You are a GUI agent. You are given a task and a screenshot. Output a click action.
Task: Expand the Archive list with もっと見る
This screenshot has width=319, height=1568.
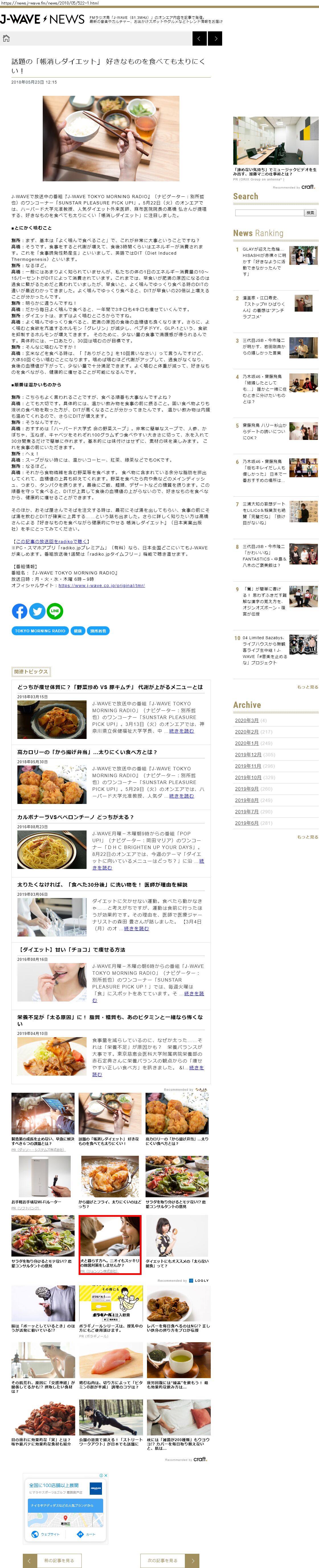pyautogui.click(x=307, y=837)
